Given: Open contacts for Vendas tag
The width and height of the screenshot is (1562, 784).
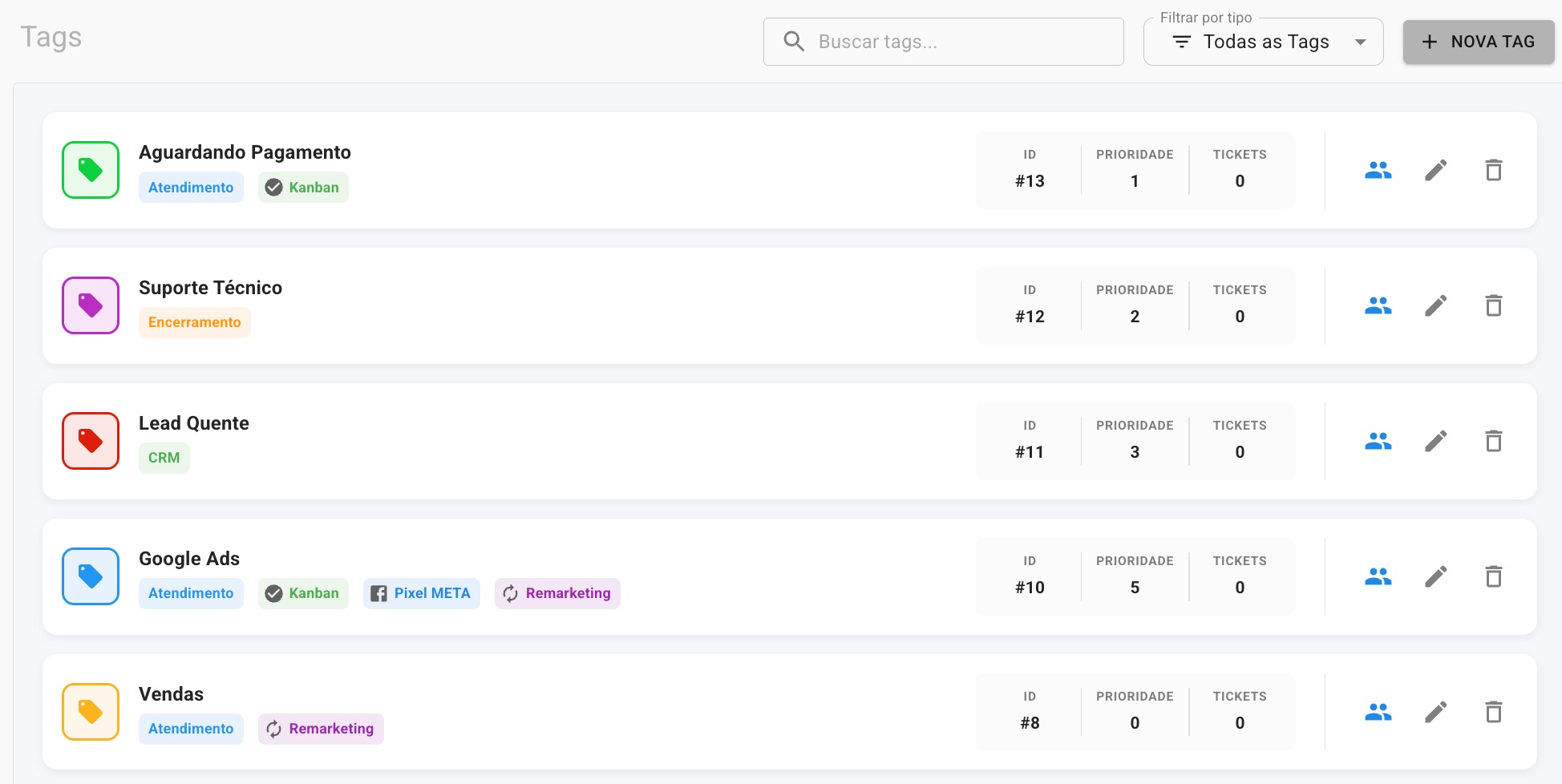Looking at the screenshot, I should click(1378, 712).
